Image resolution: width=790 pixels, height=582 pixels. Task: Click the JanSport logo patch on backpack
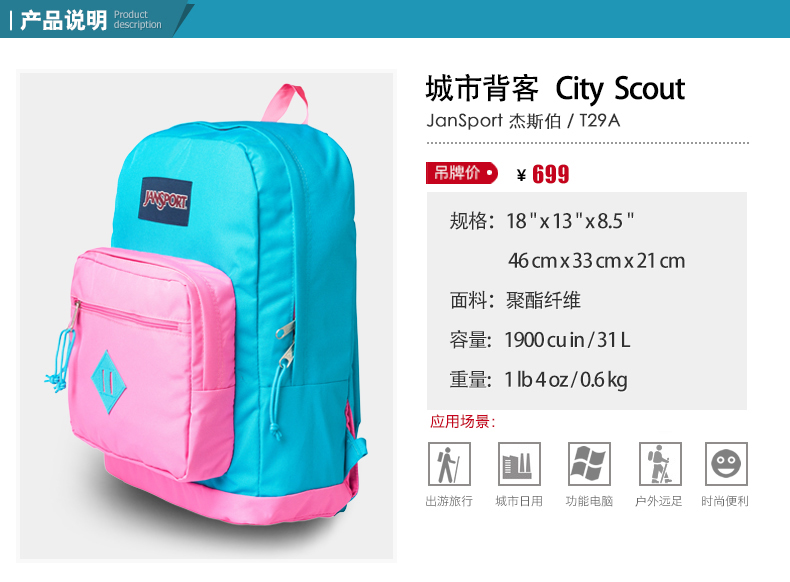coord(165,202)
